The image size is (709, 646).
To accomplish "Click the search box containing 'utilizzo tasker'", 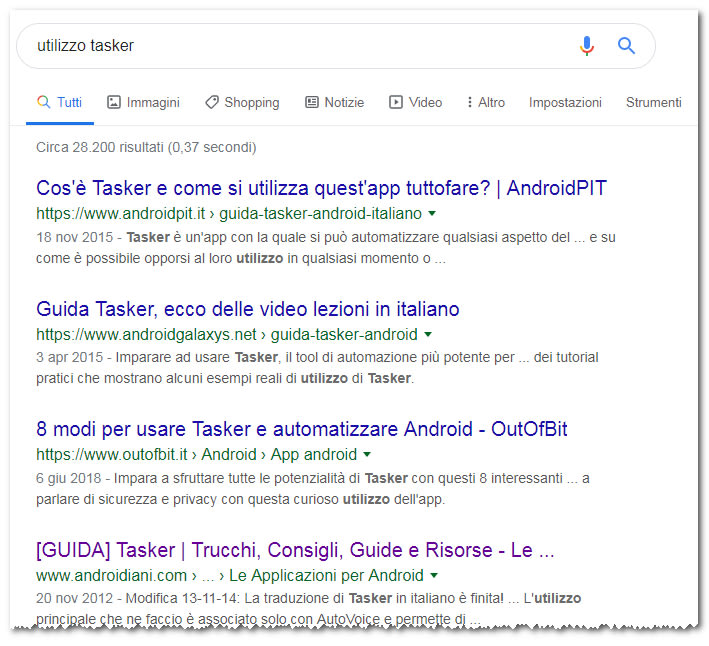I will click(336, 46).
